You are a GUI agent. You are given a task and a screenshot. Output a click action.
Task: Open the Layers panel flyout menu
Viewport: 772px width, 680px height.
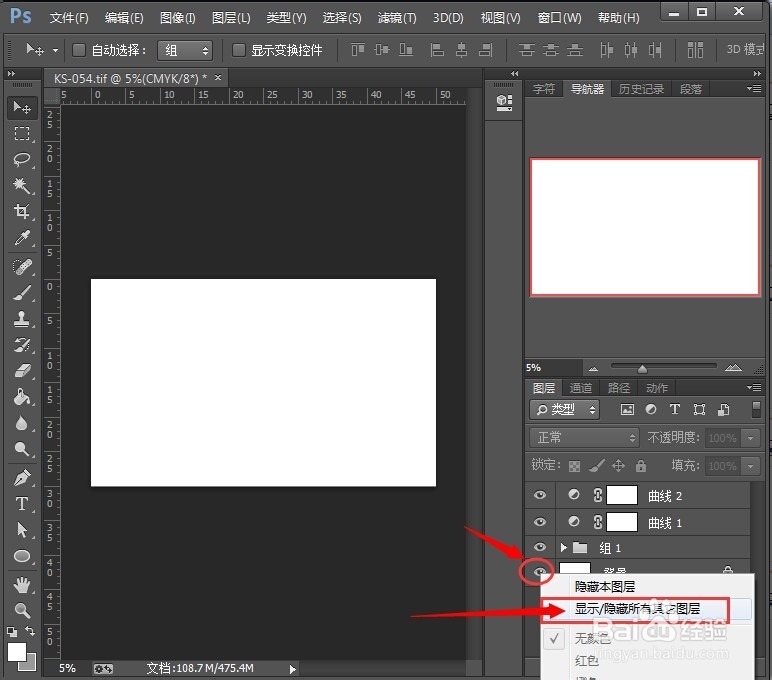click(754, 388)
